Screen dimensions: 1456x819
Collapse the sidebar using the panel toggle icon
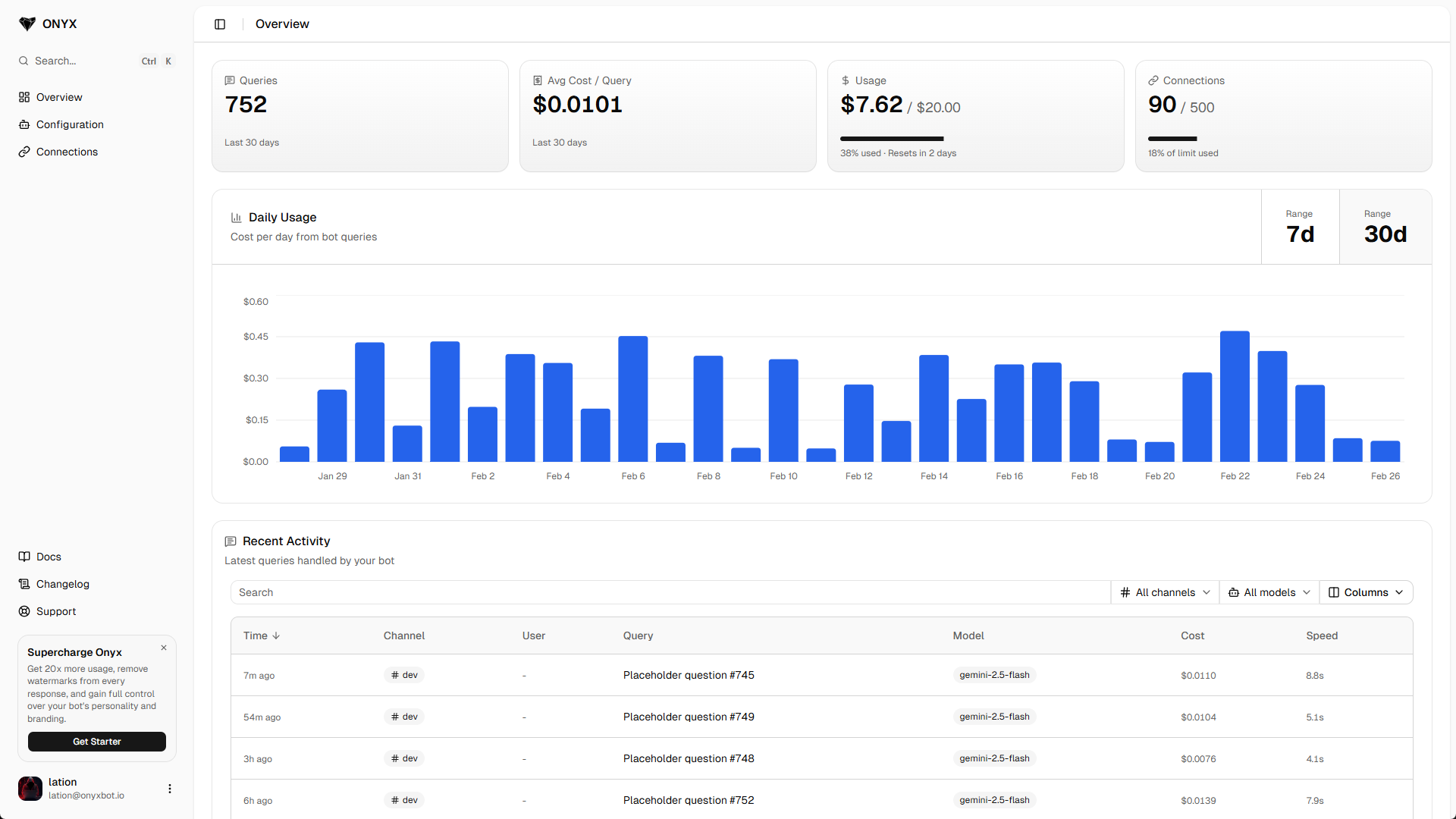click(220, 24)
